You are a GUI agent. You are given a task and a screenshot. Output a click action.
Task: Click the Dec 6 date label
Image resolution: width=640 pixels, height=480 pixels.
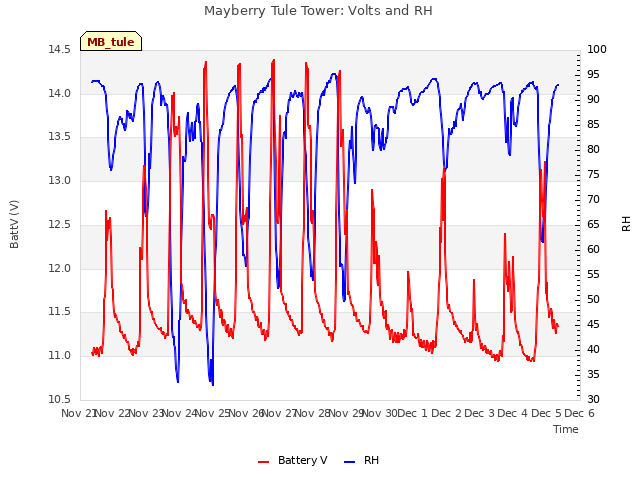(x=579, y=413)
